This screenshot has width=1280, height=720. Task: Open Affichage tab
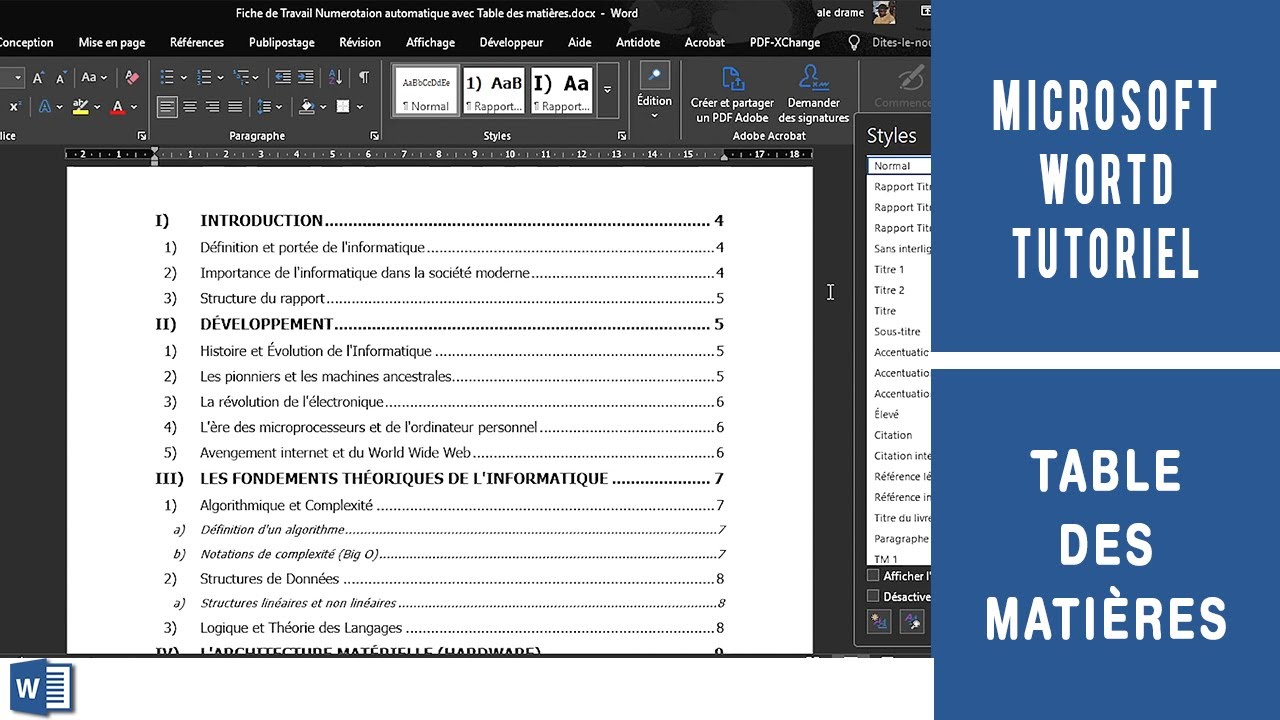coord(430,42)
